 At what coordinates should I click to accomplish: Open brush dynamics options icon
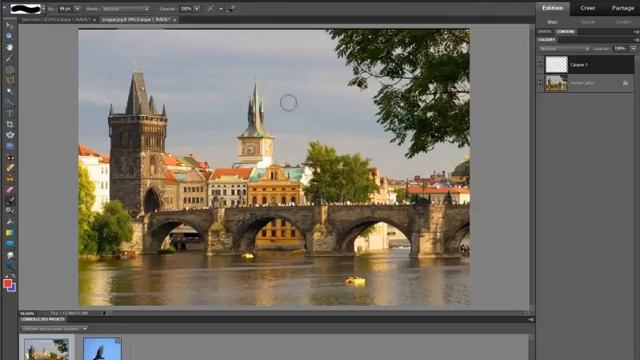pyautogui.click(x=231, y=9)
